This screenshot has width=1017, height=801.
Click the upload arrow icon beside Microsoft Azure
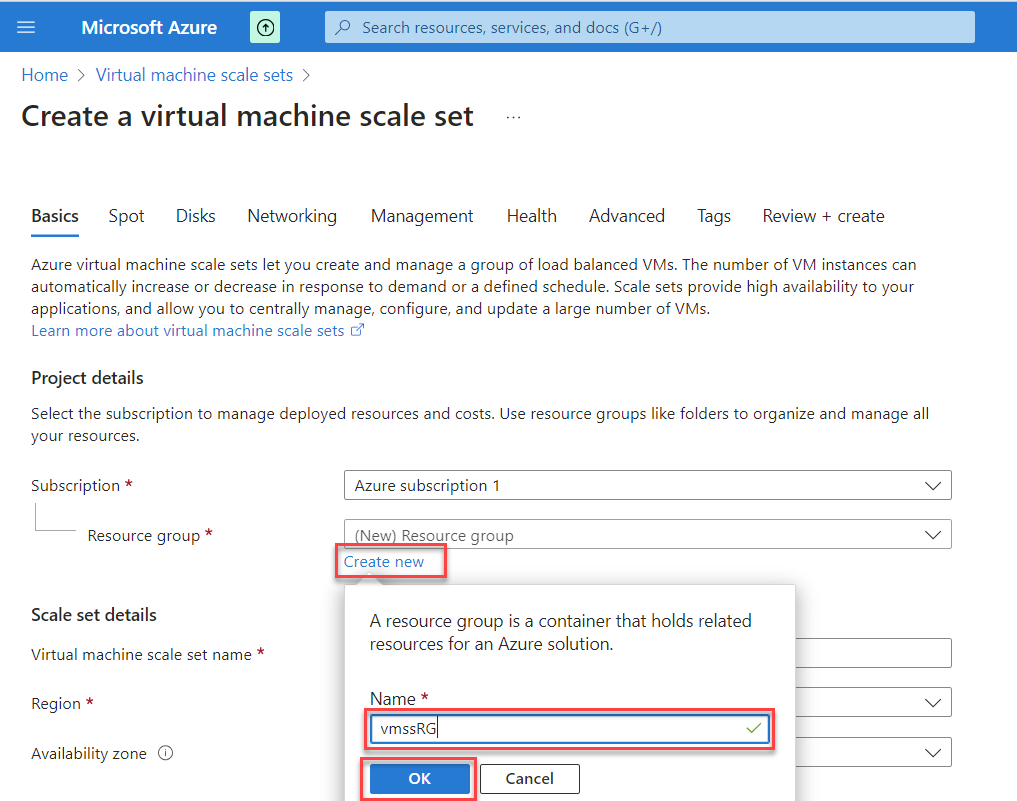click(264, 26)
